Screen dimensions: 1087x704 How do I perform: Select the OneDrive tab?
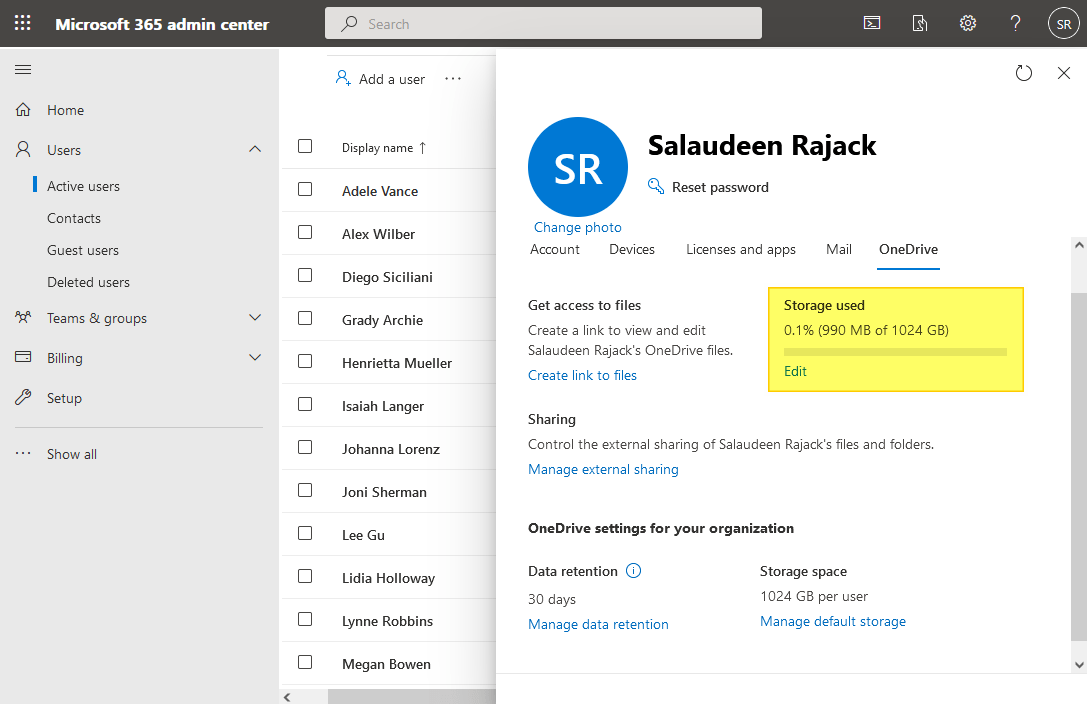[x=908, y=249]
